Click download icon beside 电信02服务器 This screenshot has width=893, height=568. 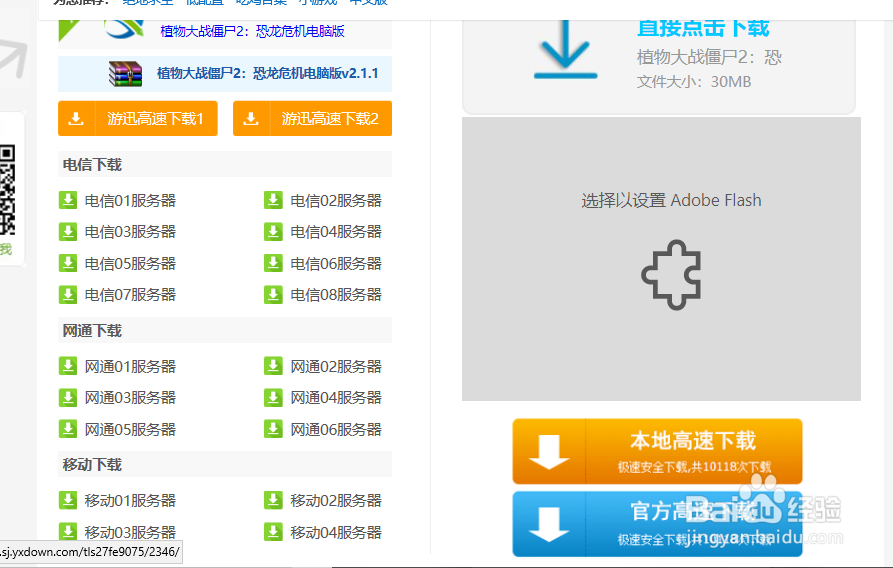[273, 201]
